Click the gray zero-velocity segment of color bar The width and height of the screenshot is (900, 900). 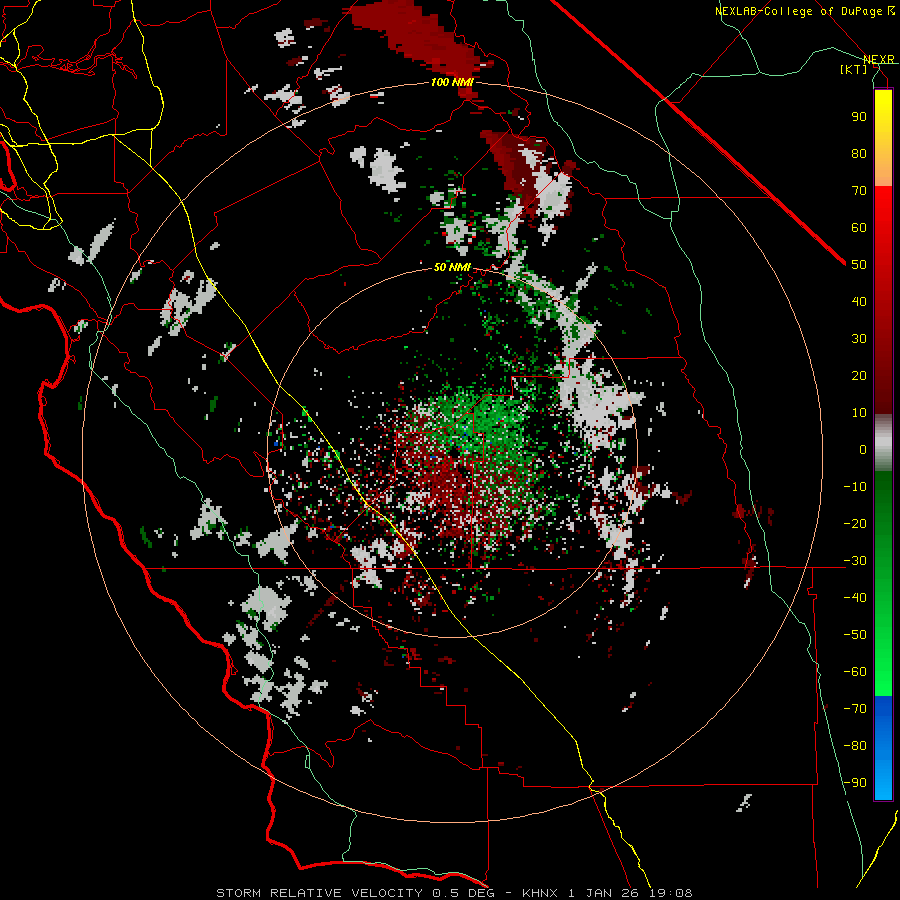883,443
